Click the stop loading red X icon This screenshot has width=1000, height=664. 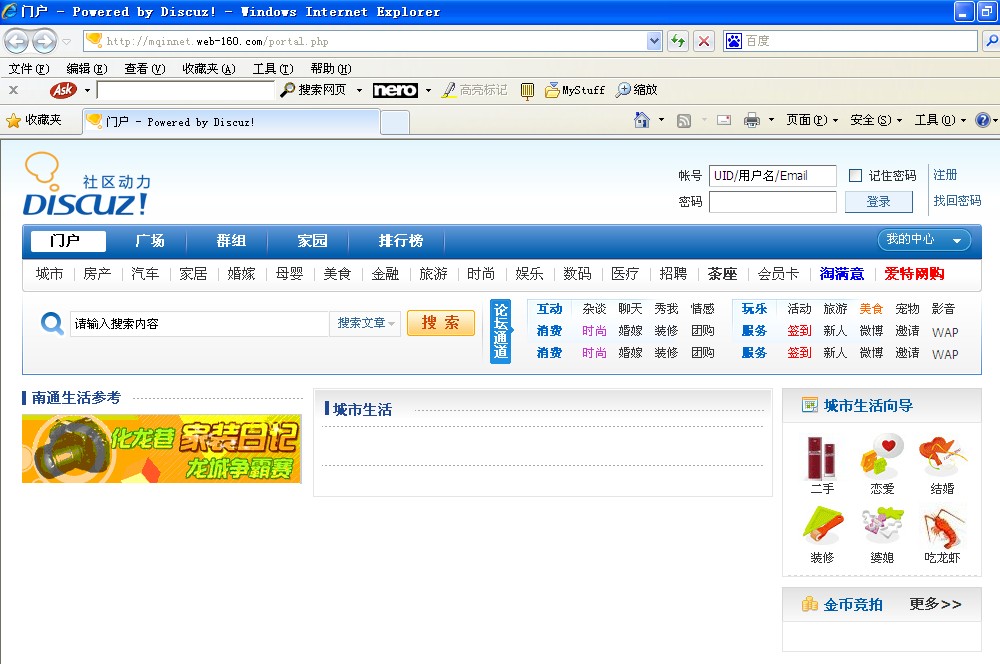[704, 41]
